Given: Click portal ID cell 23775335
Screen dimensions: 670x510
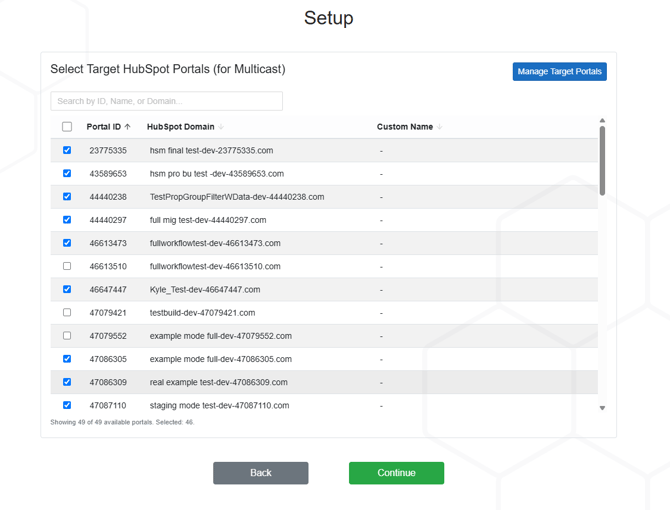Looking at the screenshot, I should [108, 150].
